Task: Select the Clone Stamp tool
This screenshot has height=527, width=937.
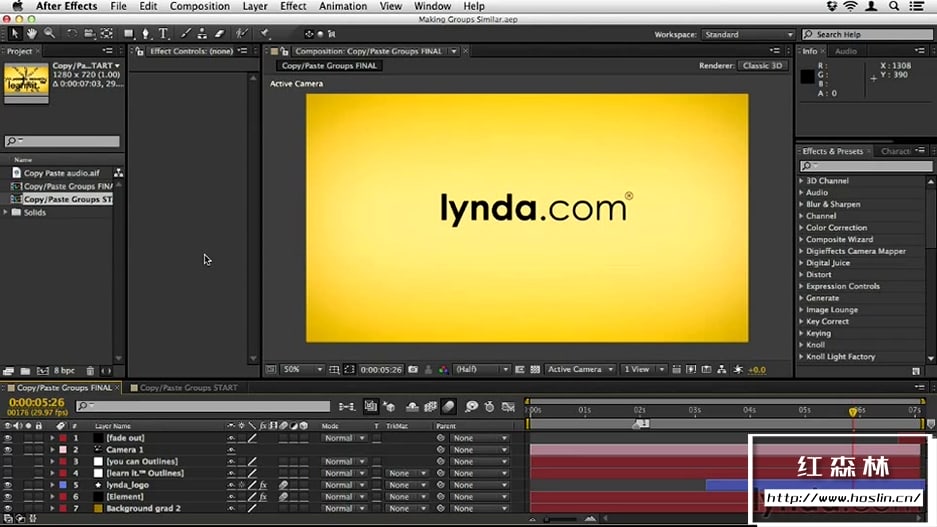Action: click(x=203, y=34)
